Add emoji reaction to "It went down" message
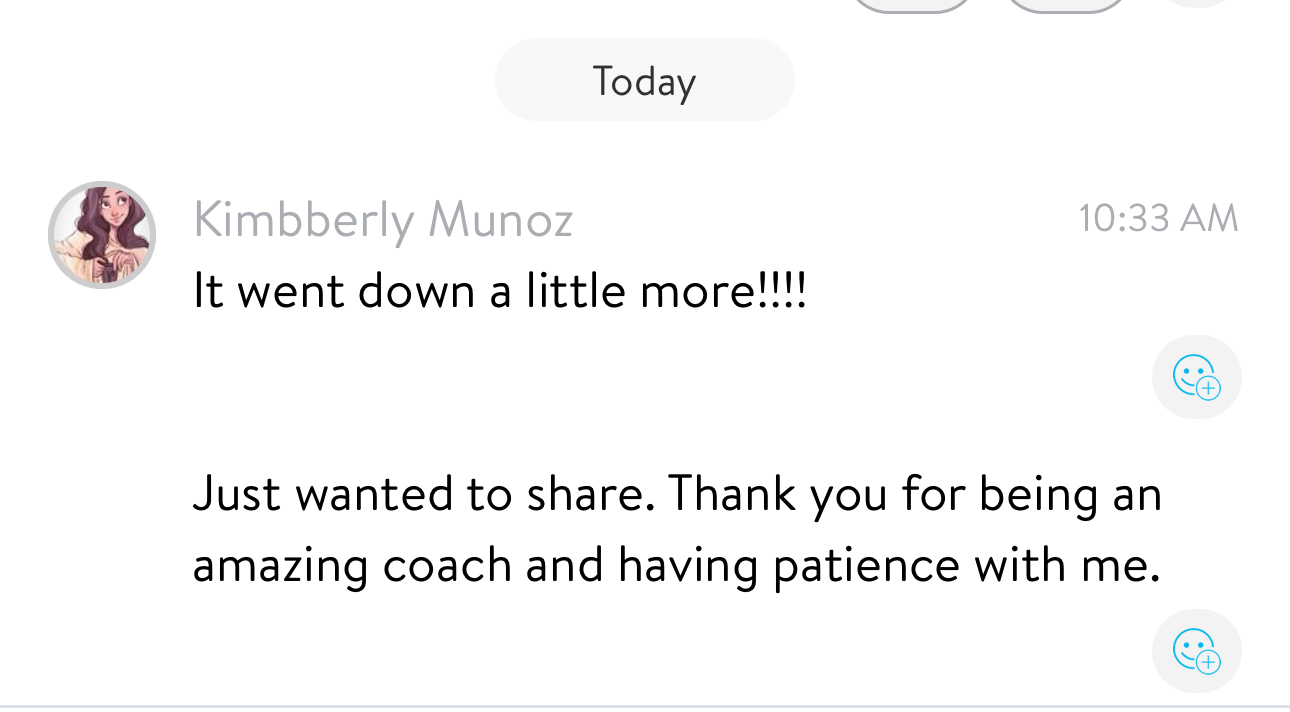 click(x=1196, y=378)
